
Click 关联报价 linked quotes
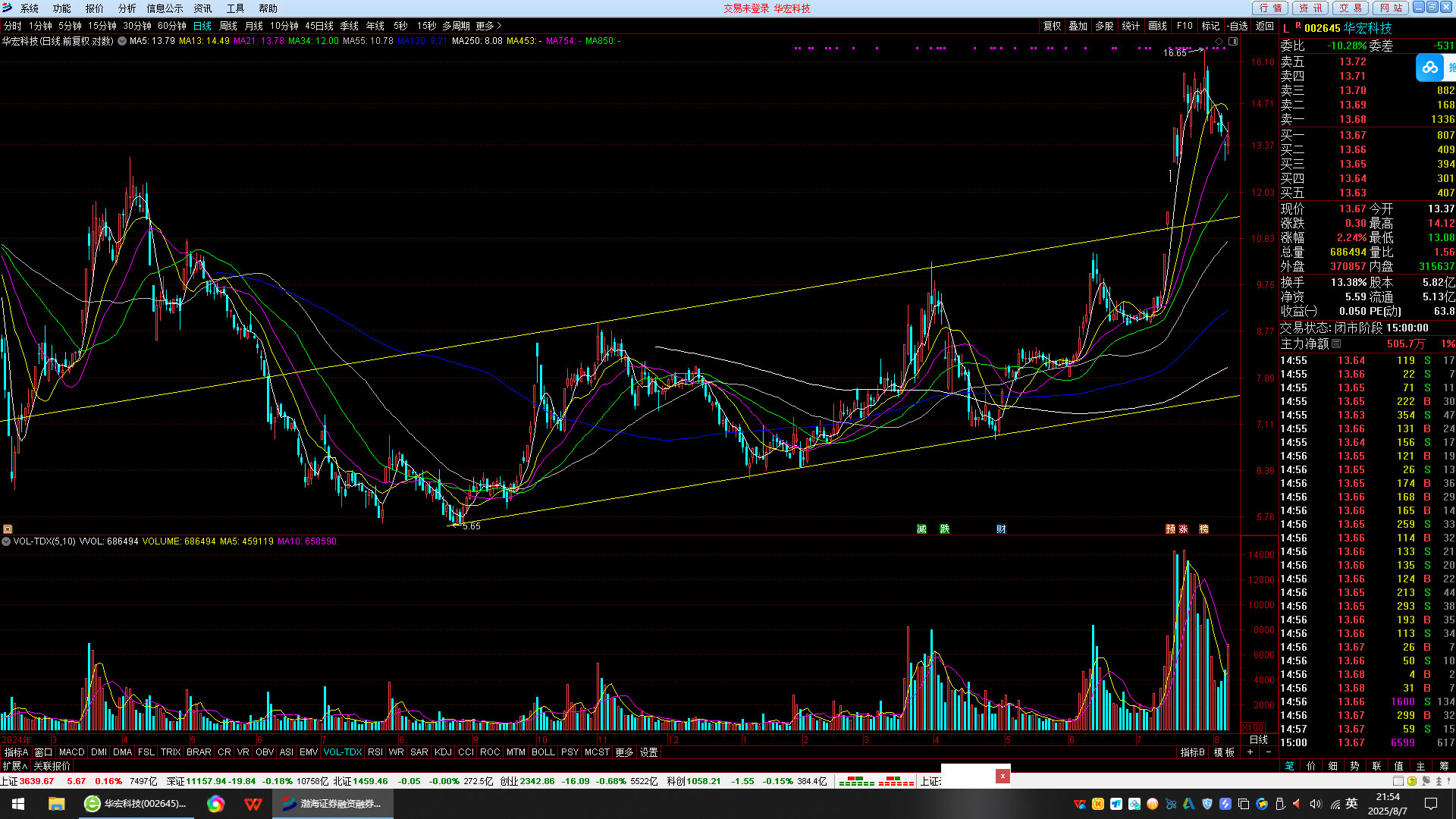coord(52,766)
